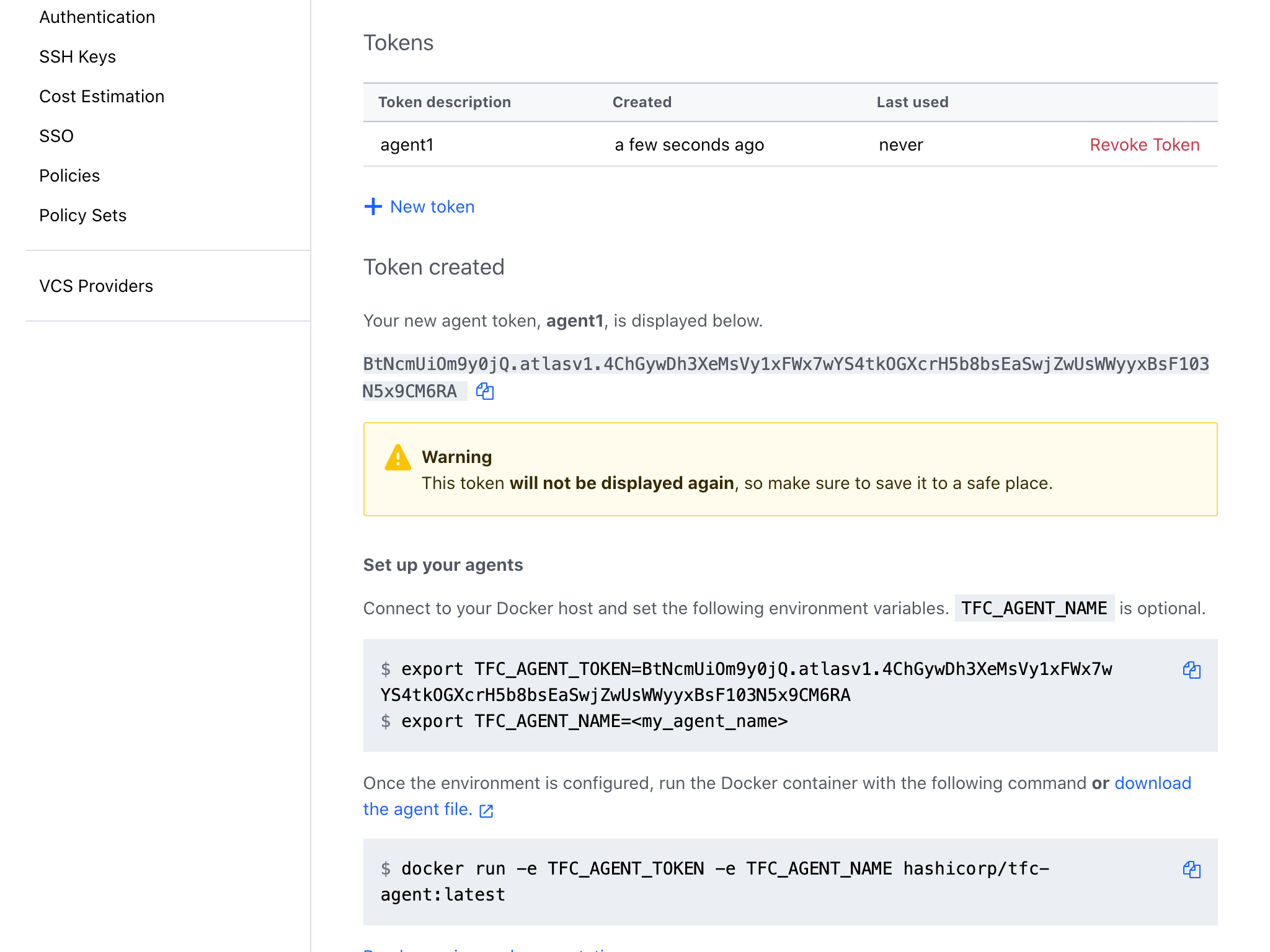Open VCS Providers settings

coord(96,286)
